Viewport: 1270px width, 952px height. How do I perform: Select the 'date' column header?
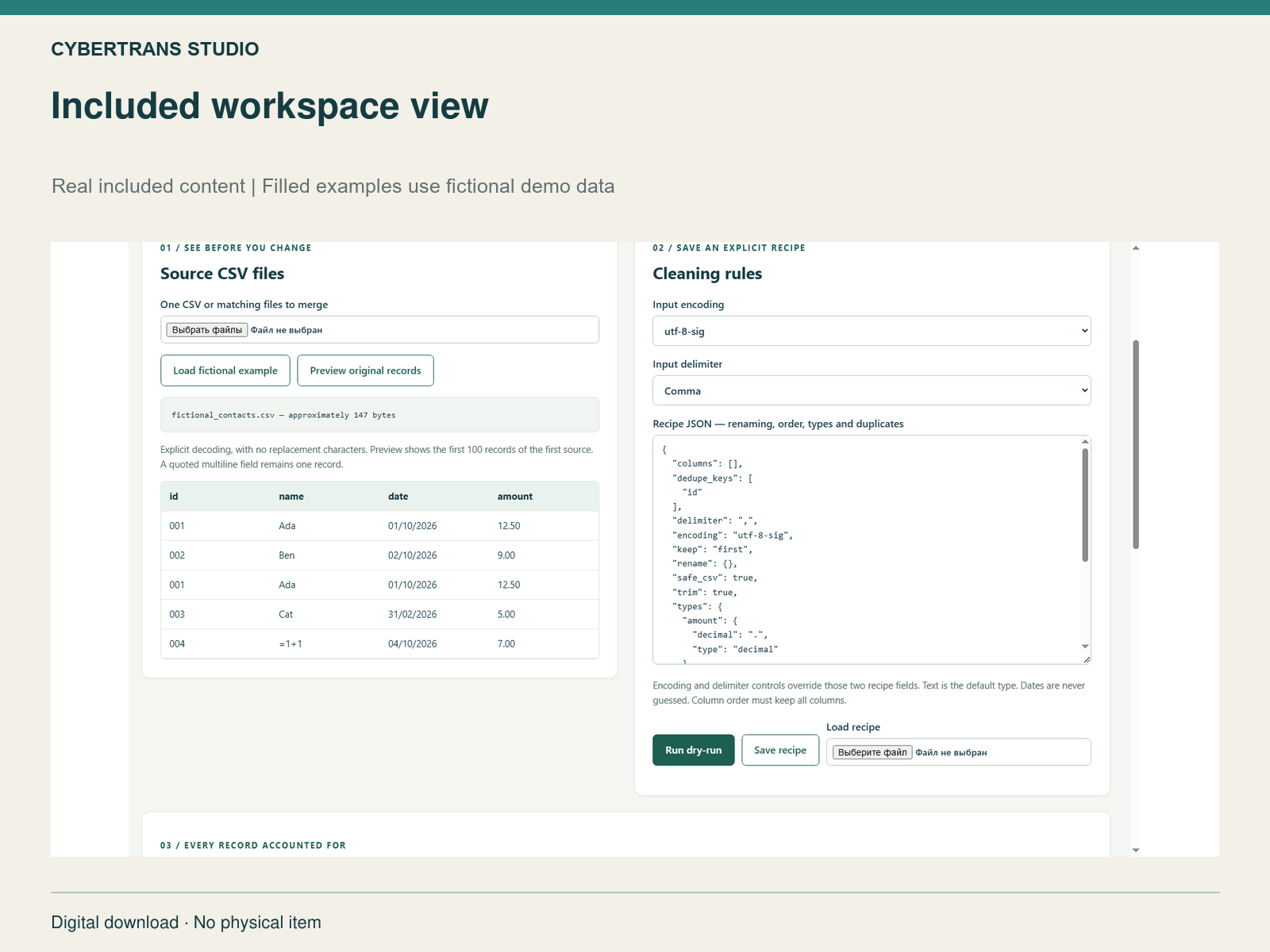(x=398, y=497)
